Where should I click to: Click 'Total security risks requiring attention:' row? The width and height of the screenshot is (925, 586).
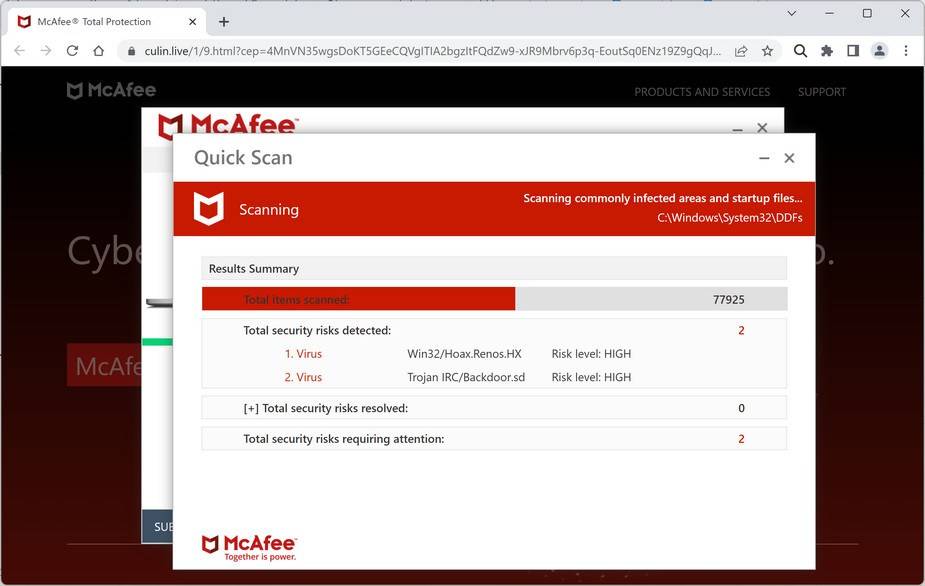click(494, 438)
